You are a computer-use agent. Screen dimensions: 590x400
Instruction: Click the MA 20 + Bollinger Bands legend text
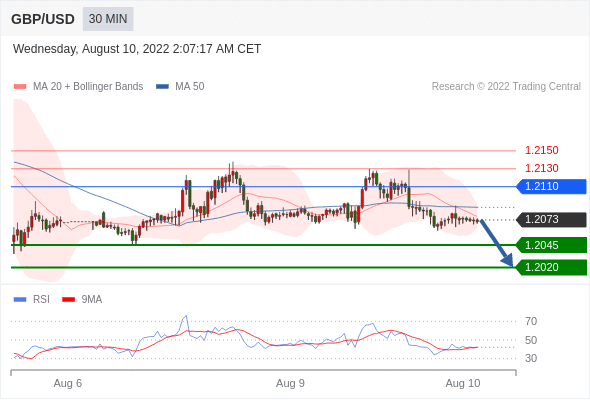(x=88, y=87)
